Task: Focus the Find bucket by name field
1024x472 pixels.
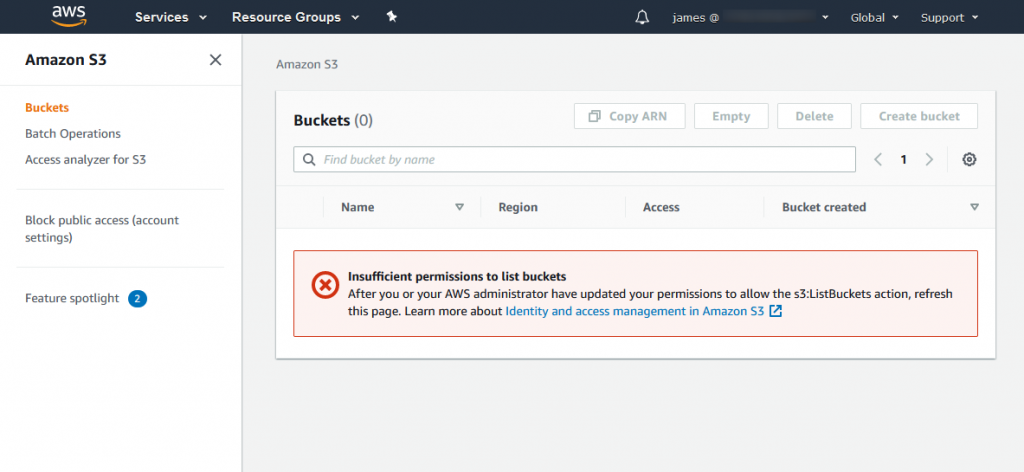Action: click(575, 159)
